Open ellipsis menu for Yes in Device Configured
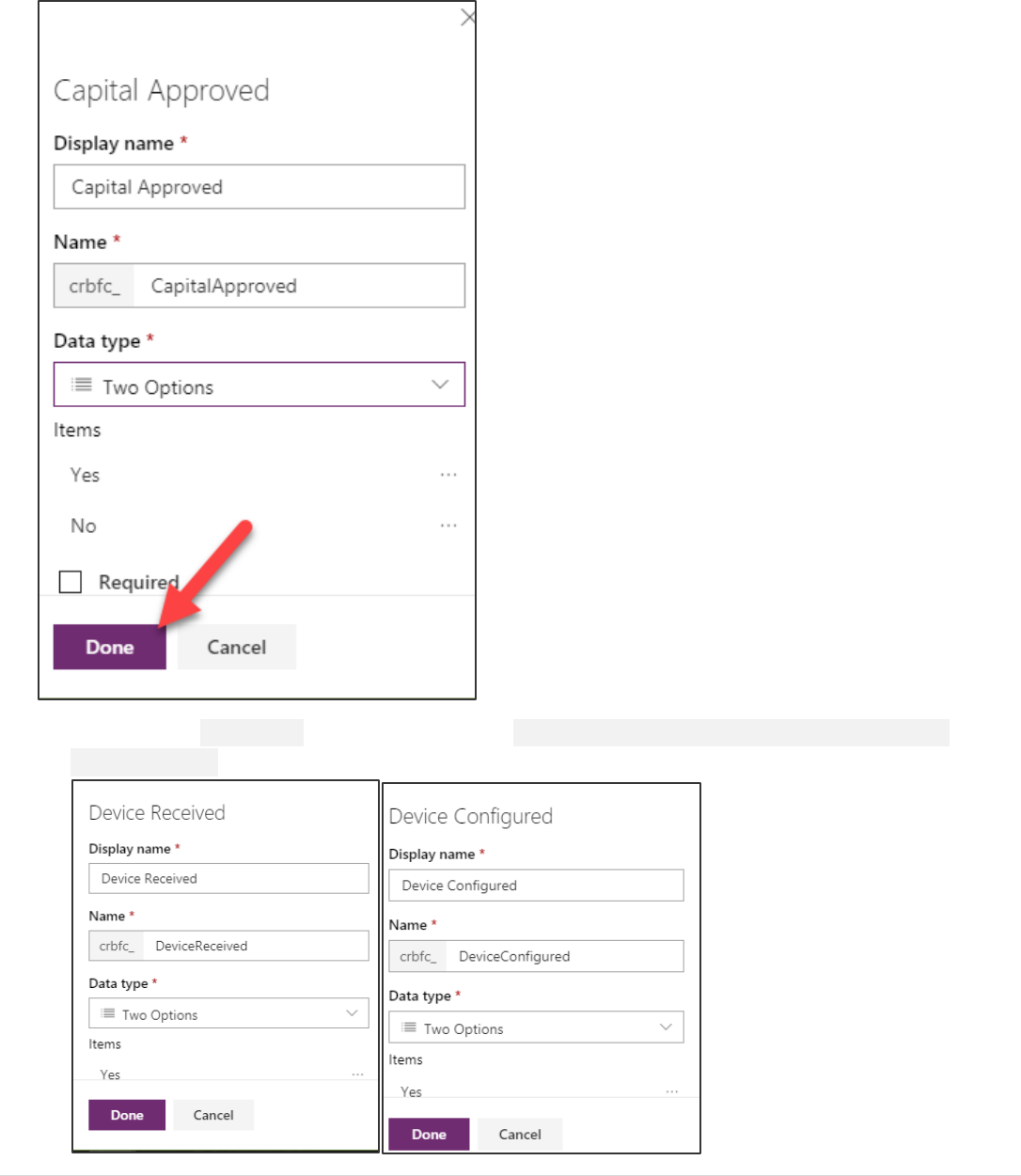Image resolution: width=1021 pixels, height=1176 pixels. pos(672,1091)
